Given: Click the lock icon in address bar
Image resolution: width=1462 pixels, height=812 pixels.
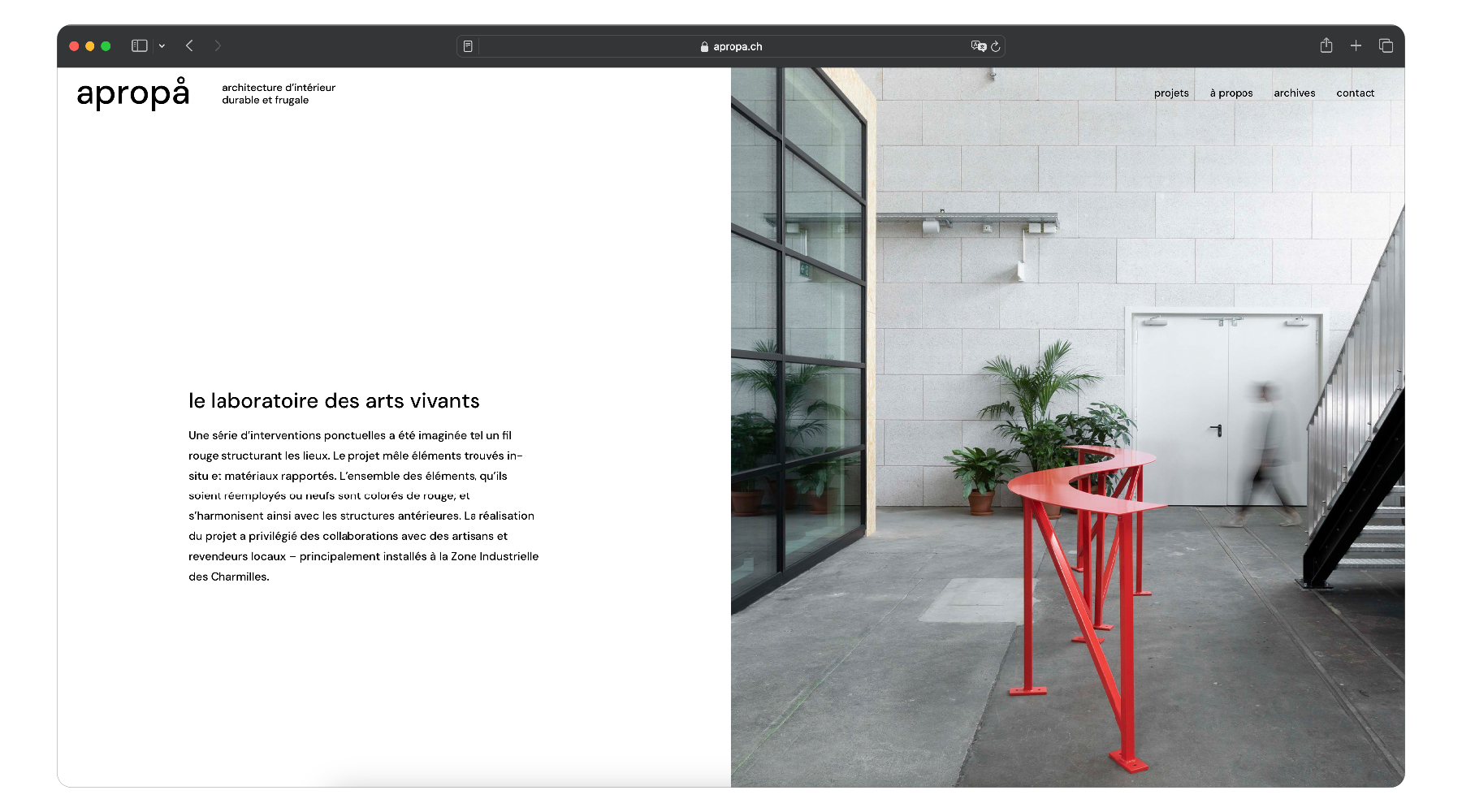Looking at the screenshot, I should coord(704,47).
